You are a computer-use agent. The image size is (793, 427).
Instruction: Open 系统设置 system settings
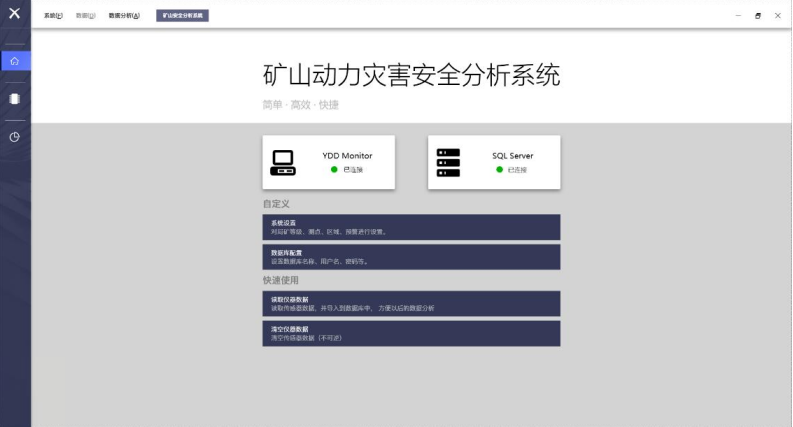pos(411,227)
